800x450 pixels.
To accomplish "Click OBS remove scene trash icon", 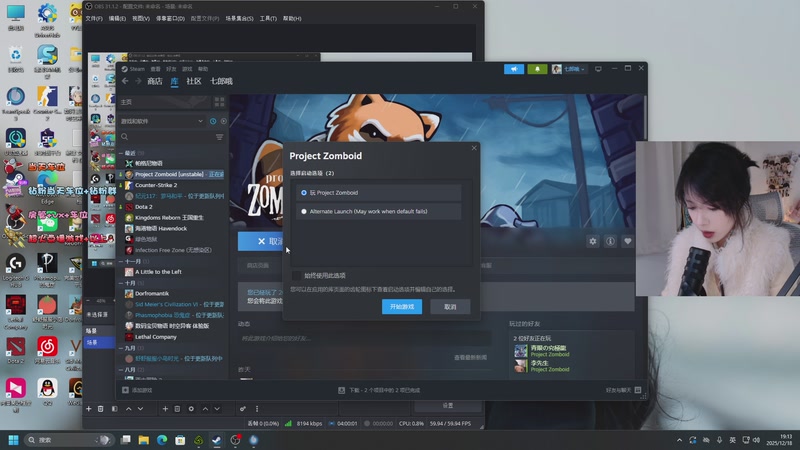I will (101, 409).
